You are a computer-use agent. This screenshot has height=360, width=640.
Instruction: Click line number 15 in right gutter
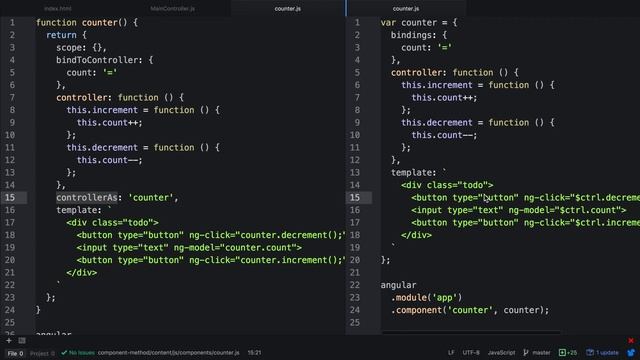pyautogui.click(x=355, y=198)
